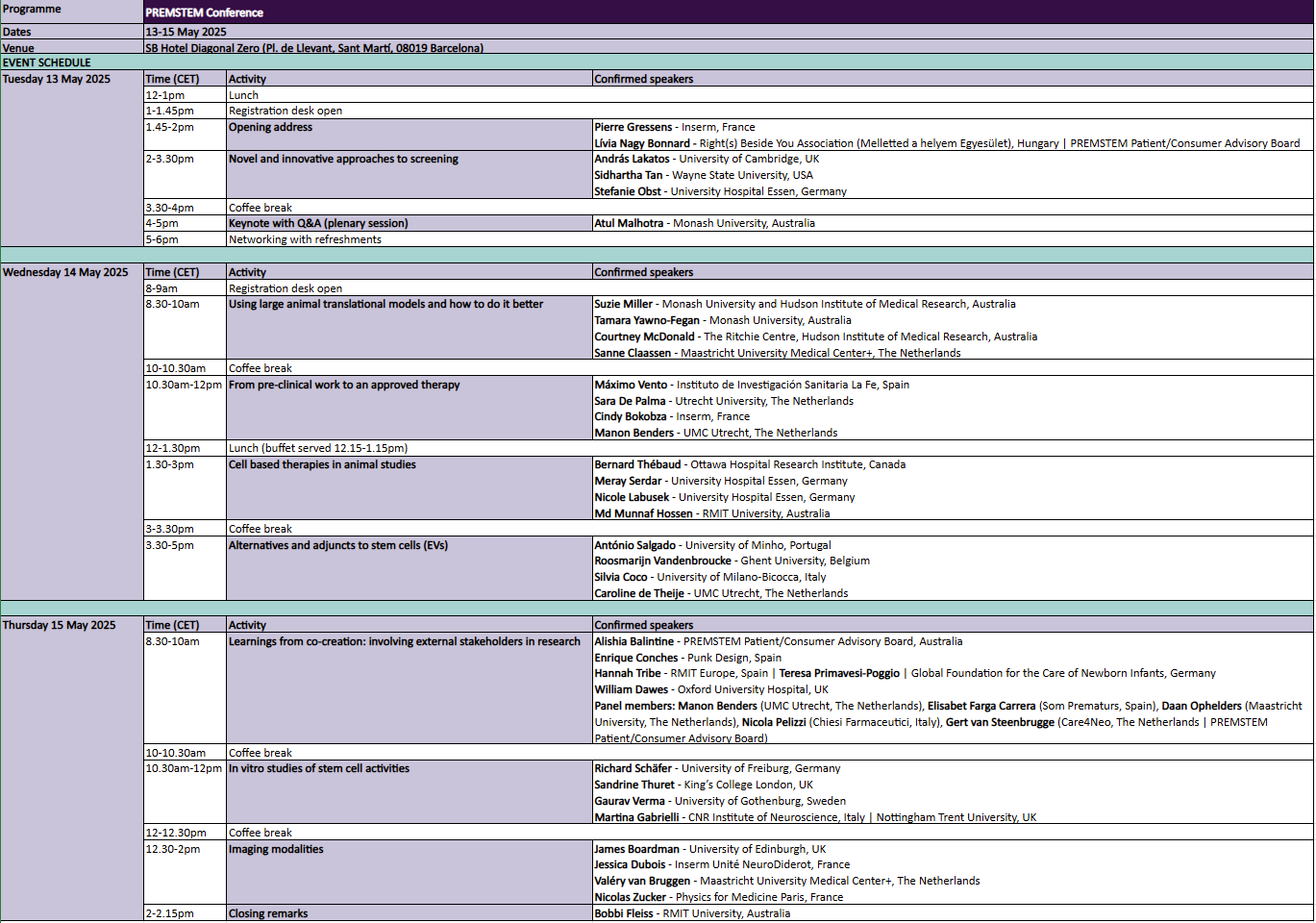Select the Máximo Vento speaker line

[752, 385]
